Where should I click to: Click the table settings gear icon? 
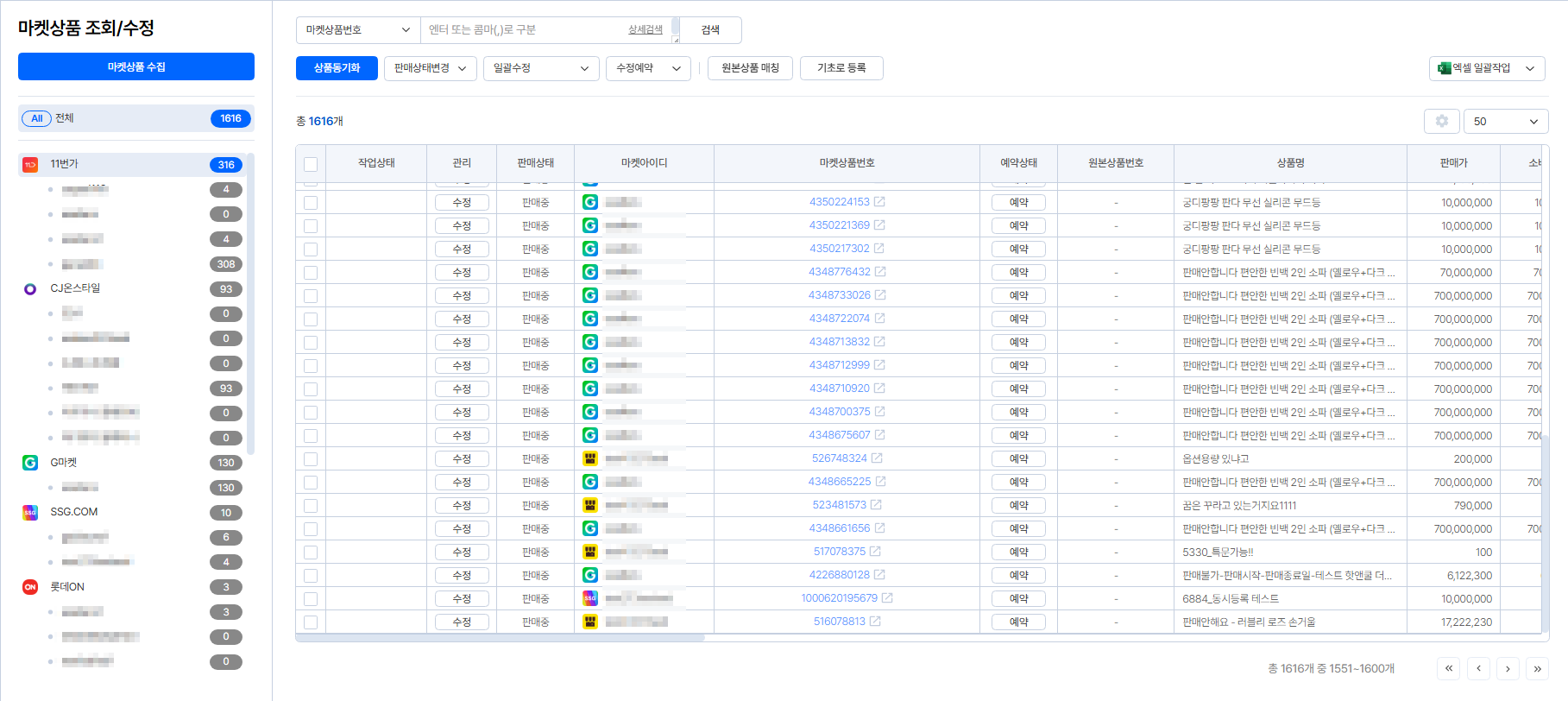point(1441,122)
